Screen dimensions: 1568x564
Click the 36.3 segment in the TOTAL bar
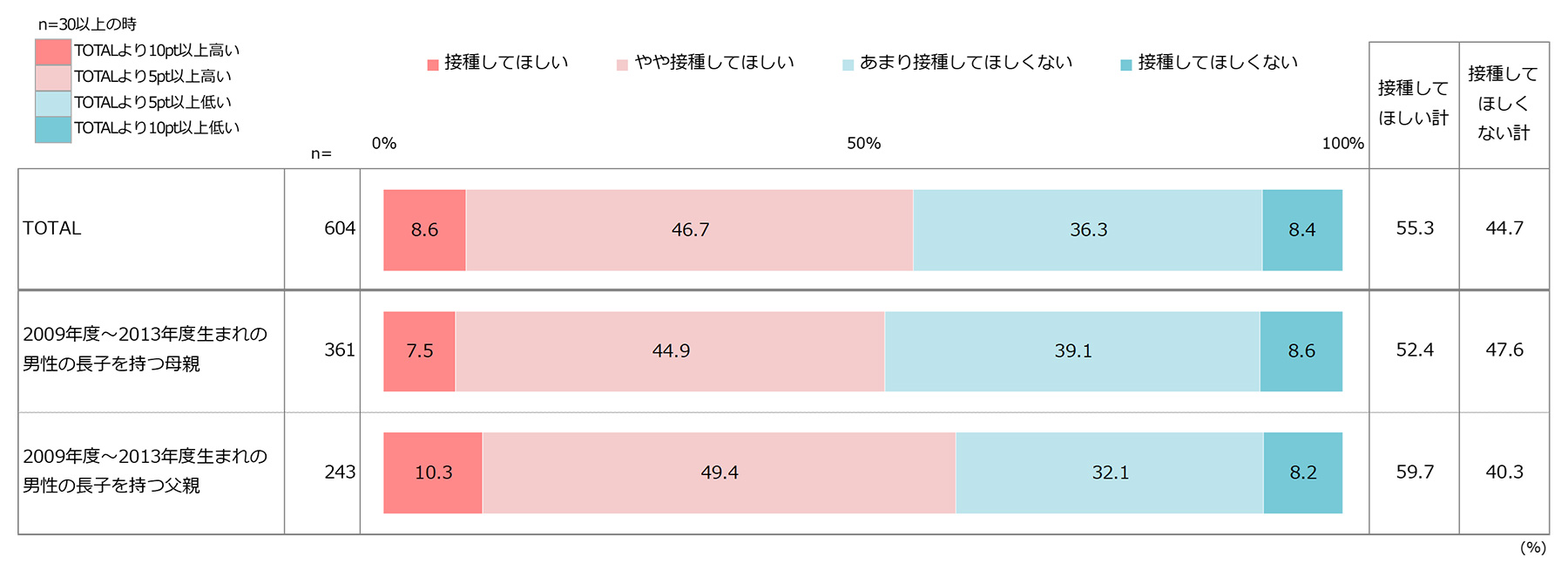click(1088, 230)
